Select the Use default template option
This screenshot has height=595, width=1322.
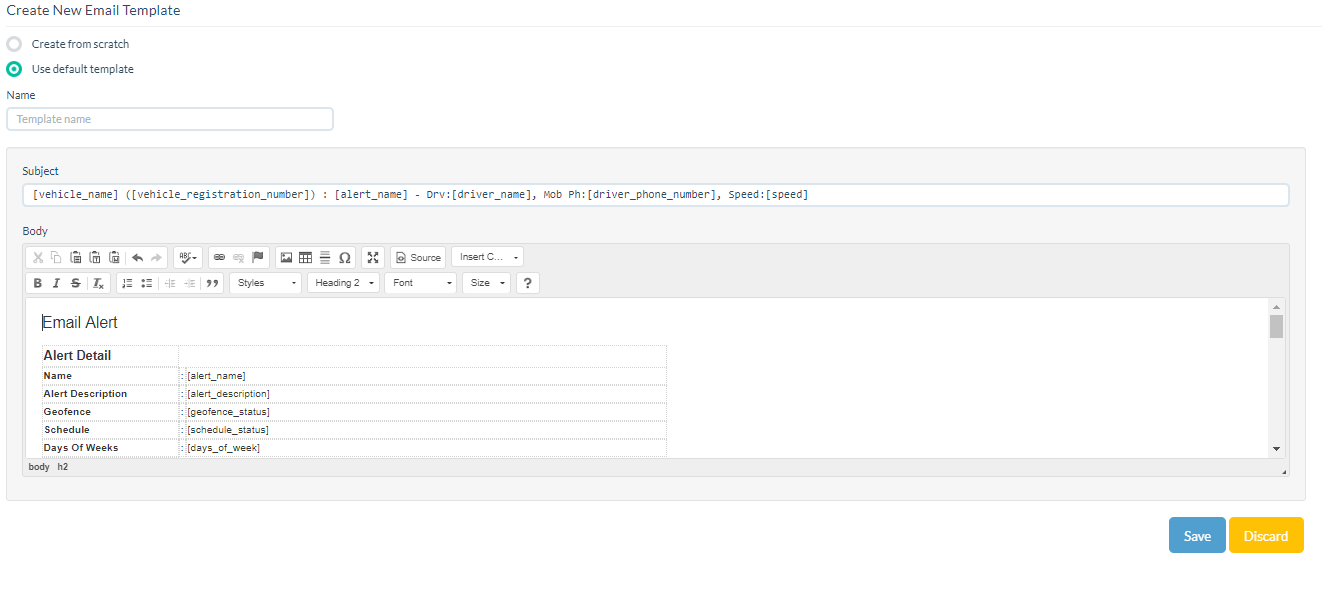click(14, 69)
